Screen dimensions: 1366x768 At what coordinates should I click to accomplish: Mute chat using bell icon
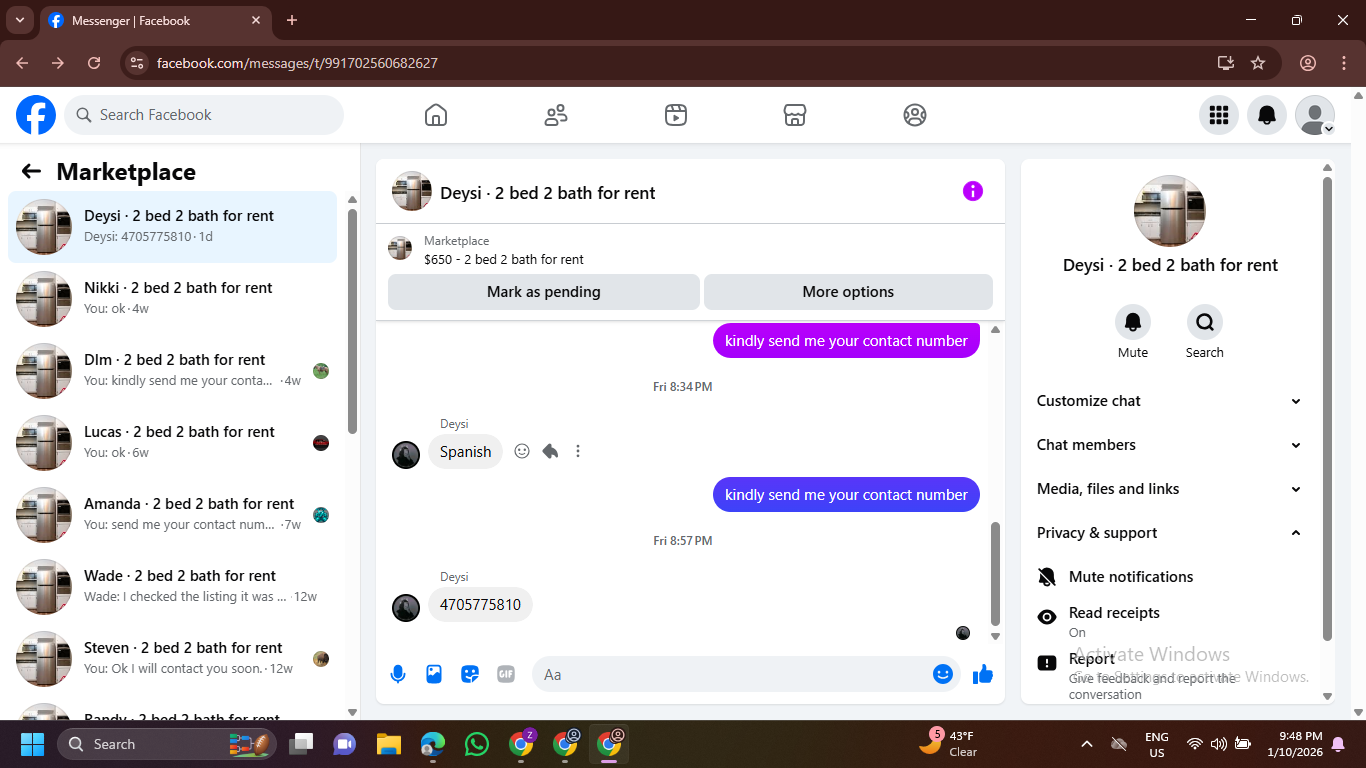pos(1133,322)
